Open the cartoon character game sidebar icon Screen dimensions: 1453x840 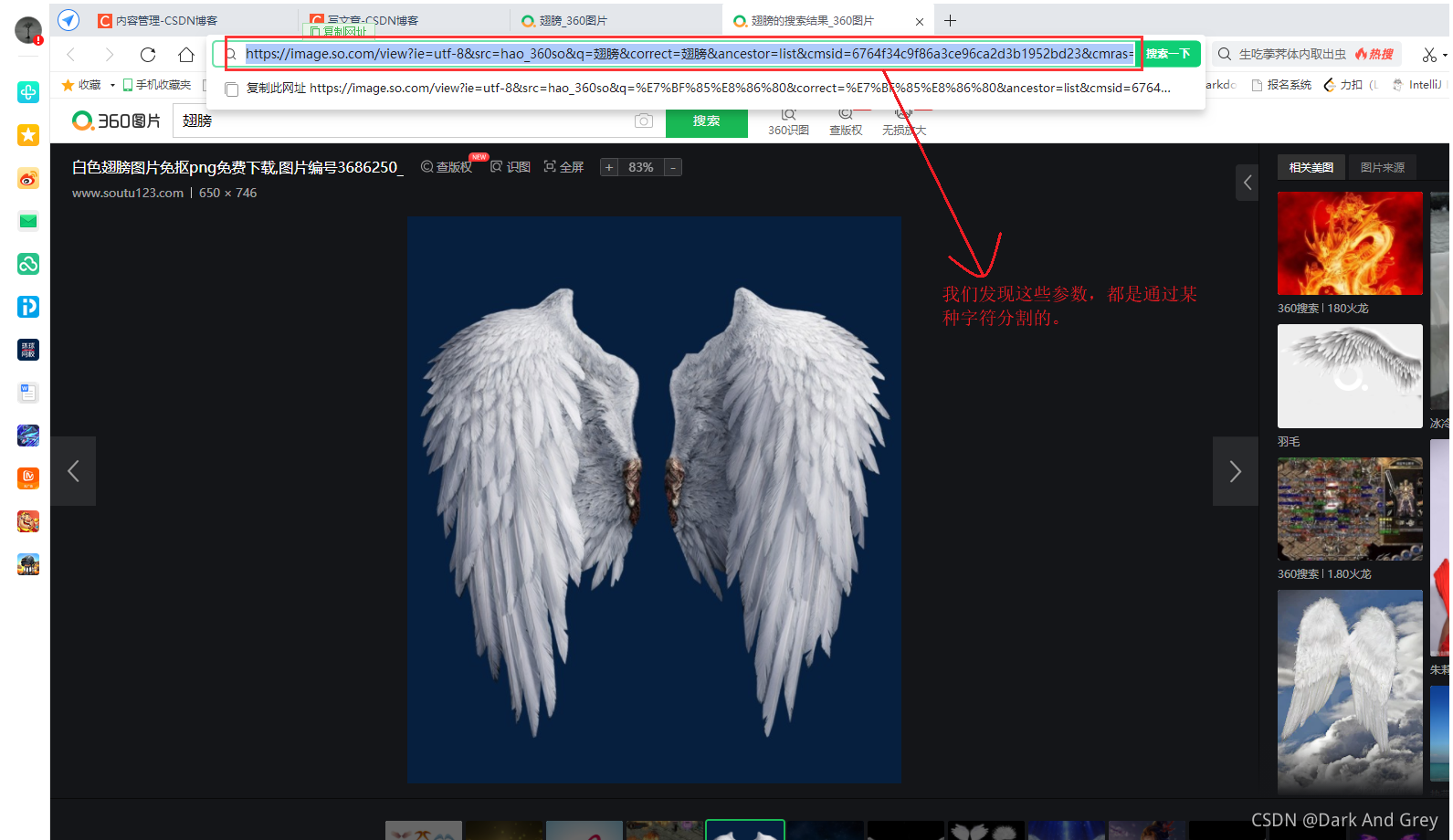tap(28, 521)
